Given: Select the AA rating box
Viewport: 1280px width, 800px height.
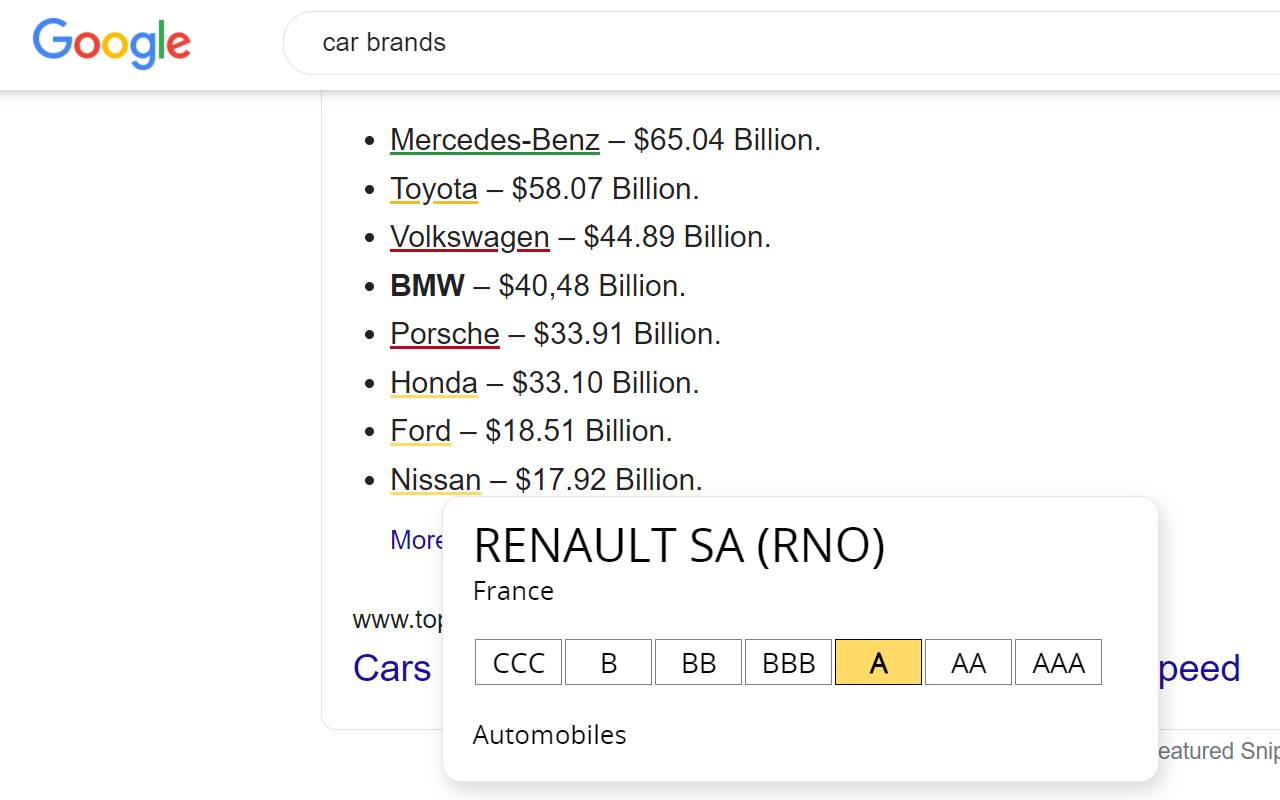Looking at the screenshot, I should coord(969,663).
